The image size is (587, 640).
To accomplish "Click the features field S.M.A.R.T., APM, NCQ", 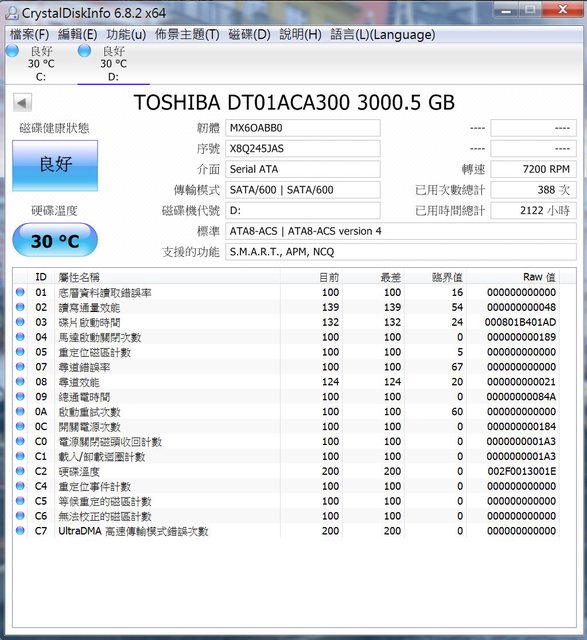I will 400,252.
